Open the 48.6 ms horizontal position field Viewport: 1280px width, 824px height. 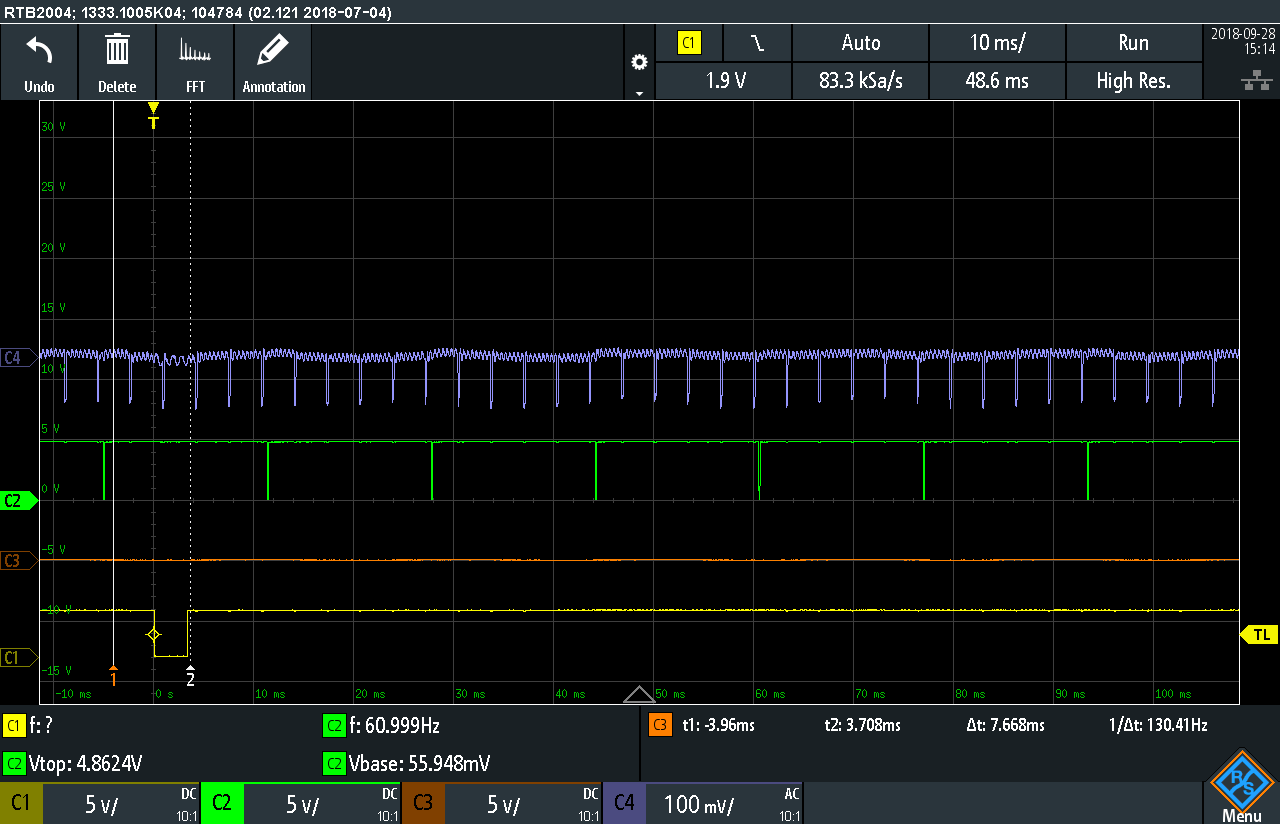click(x=997, y=81)
